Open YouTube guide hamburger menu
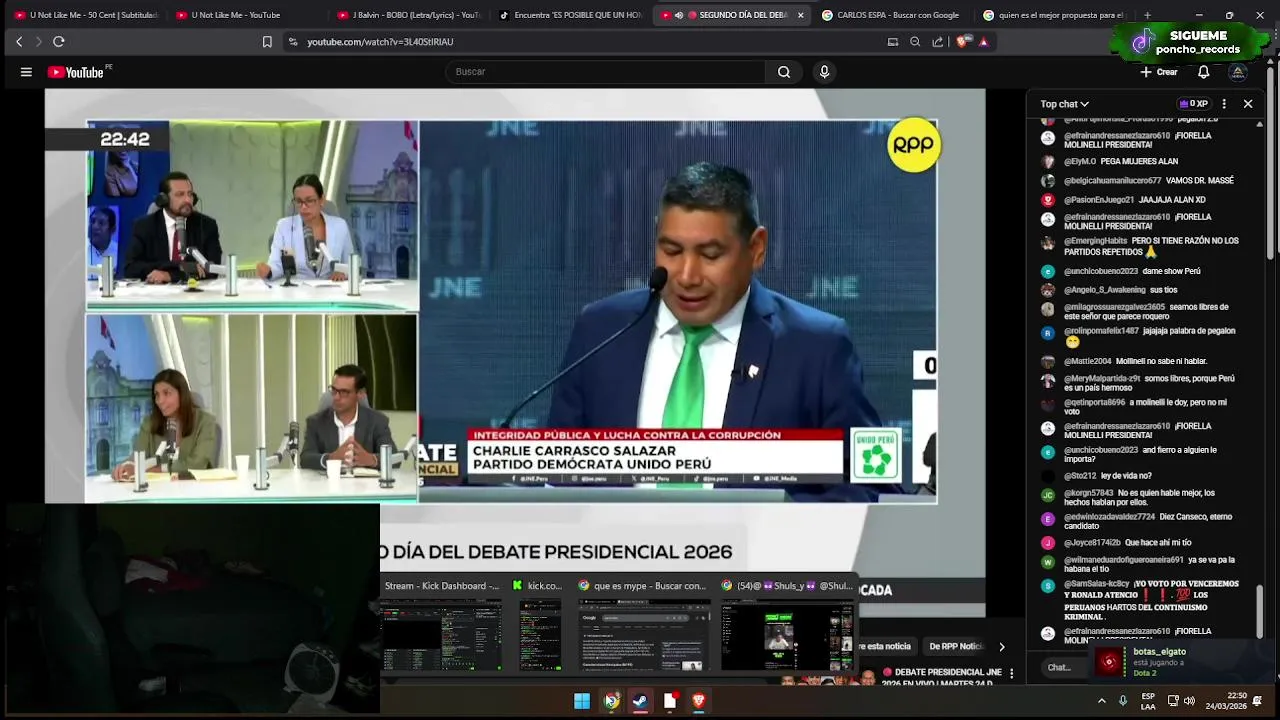The image size is (1280, 720). pyautogui.click(x=26, y=72)
